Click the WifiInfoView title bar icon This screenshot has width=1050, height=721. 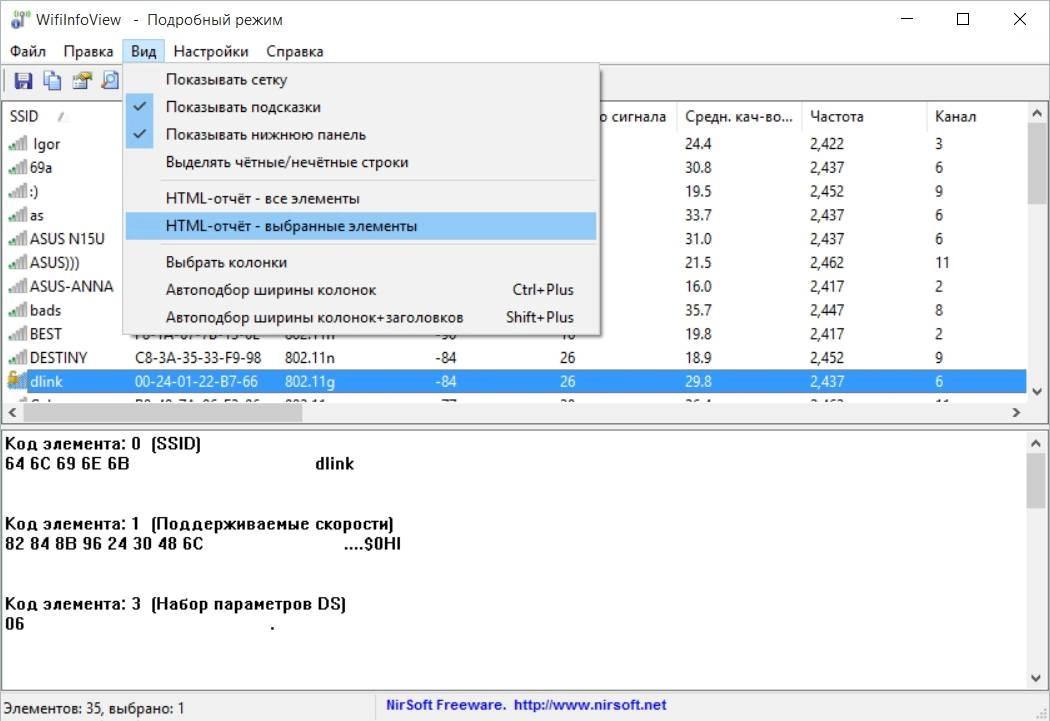[19, 19]
